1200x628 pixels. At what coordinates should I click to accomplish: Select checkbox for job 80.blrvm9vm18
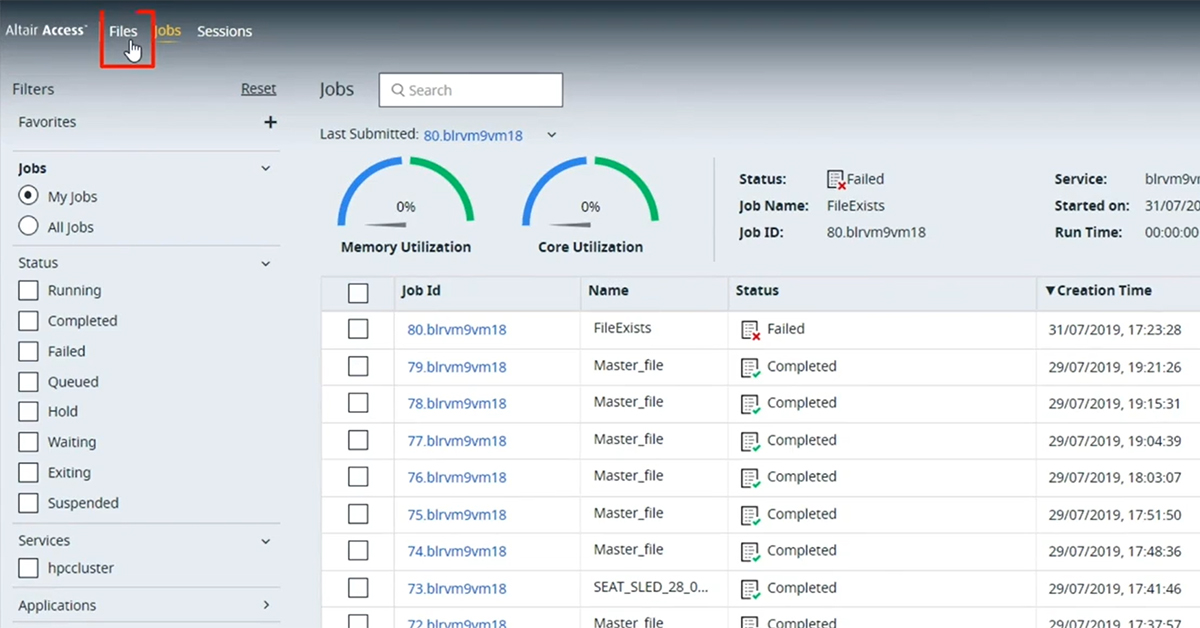coord(358,329)
